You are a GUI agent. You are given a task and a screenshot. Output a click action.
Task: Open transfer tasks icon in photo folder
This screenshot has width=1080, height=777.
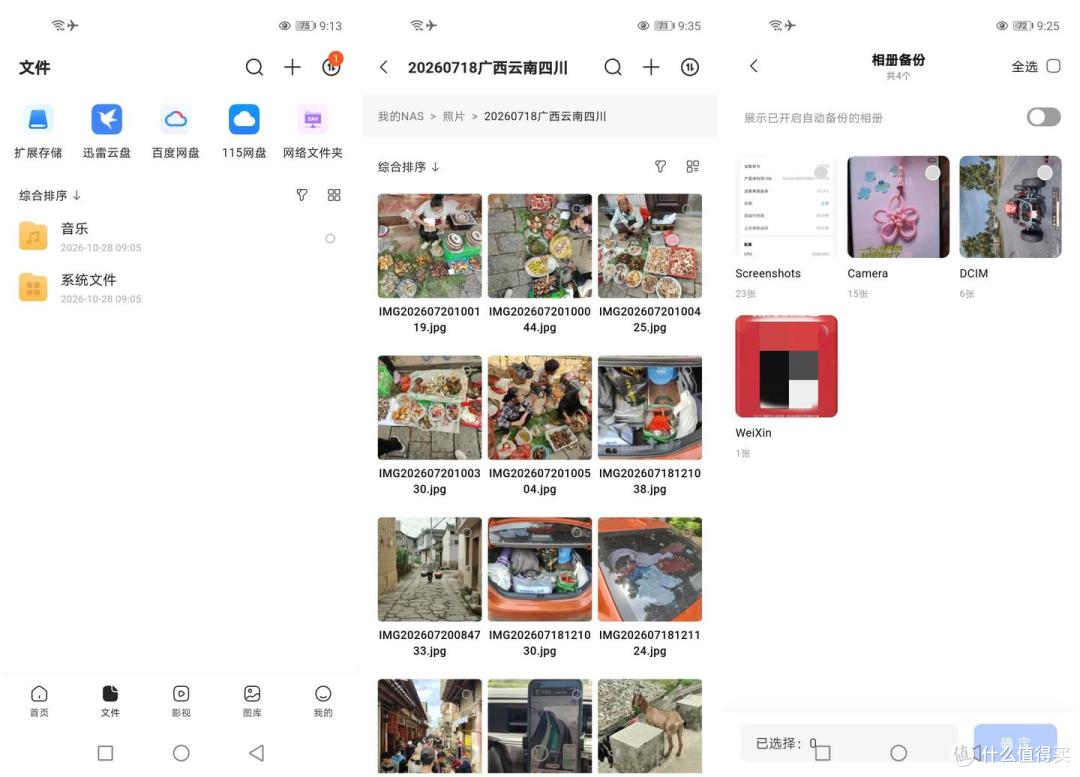pos(689,67)
